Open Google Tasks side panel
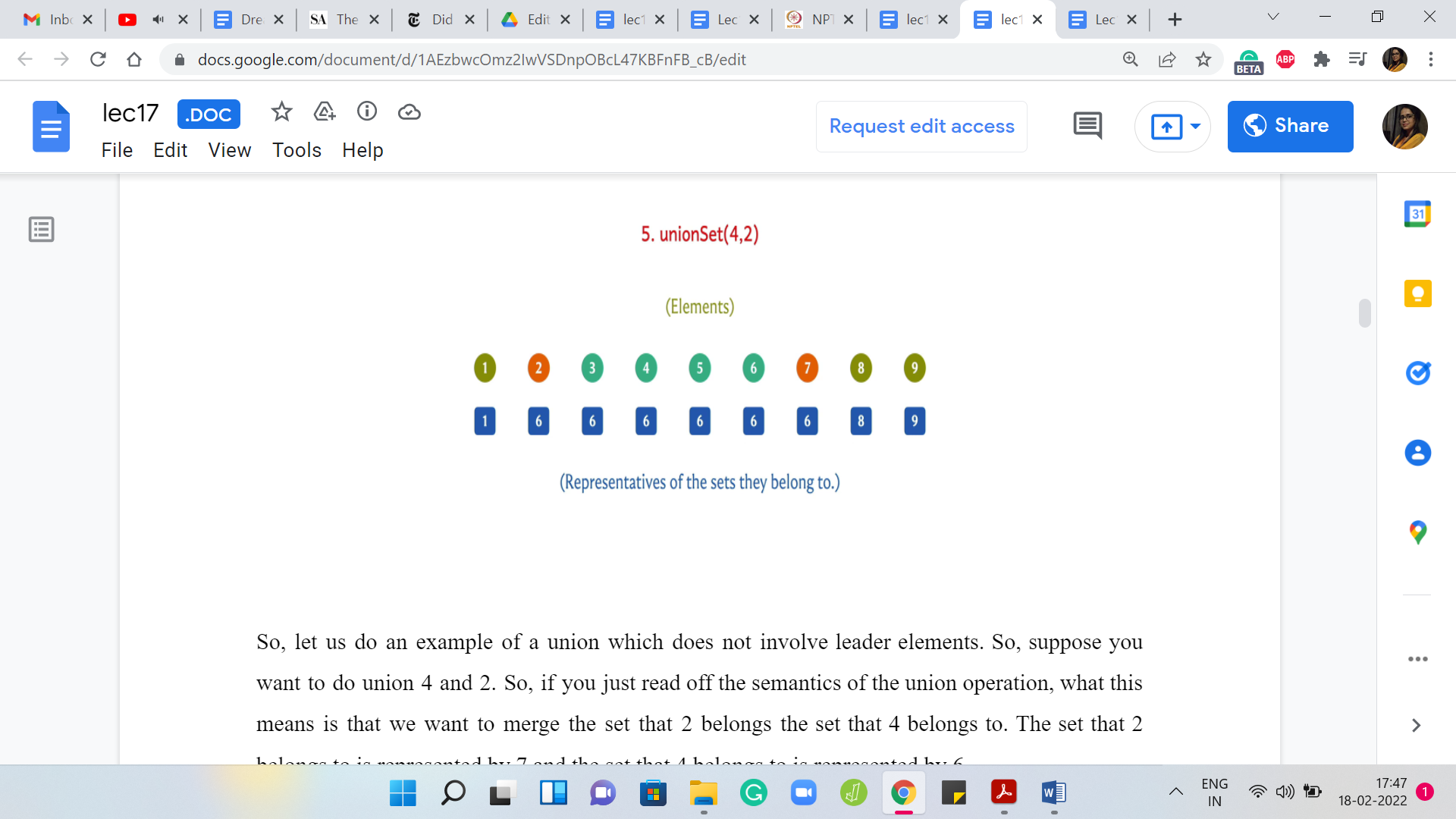1456x819 pixels. coord(1417,373)
